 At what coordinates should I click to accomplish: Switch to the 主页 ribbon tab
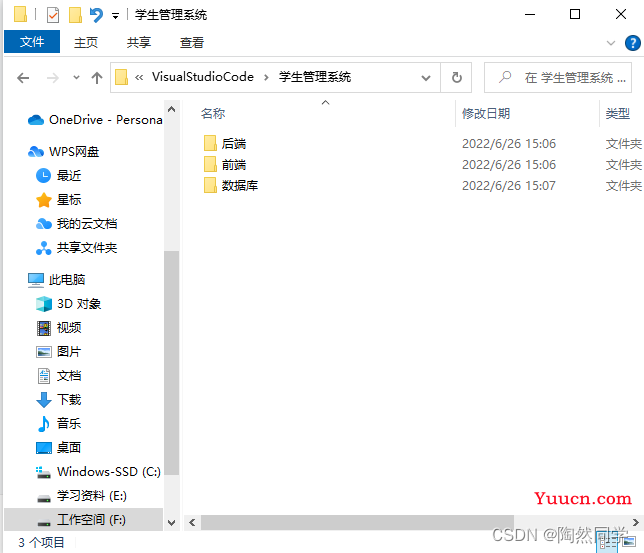point(86,42)
